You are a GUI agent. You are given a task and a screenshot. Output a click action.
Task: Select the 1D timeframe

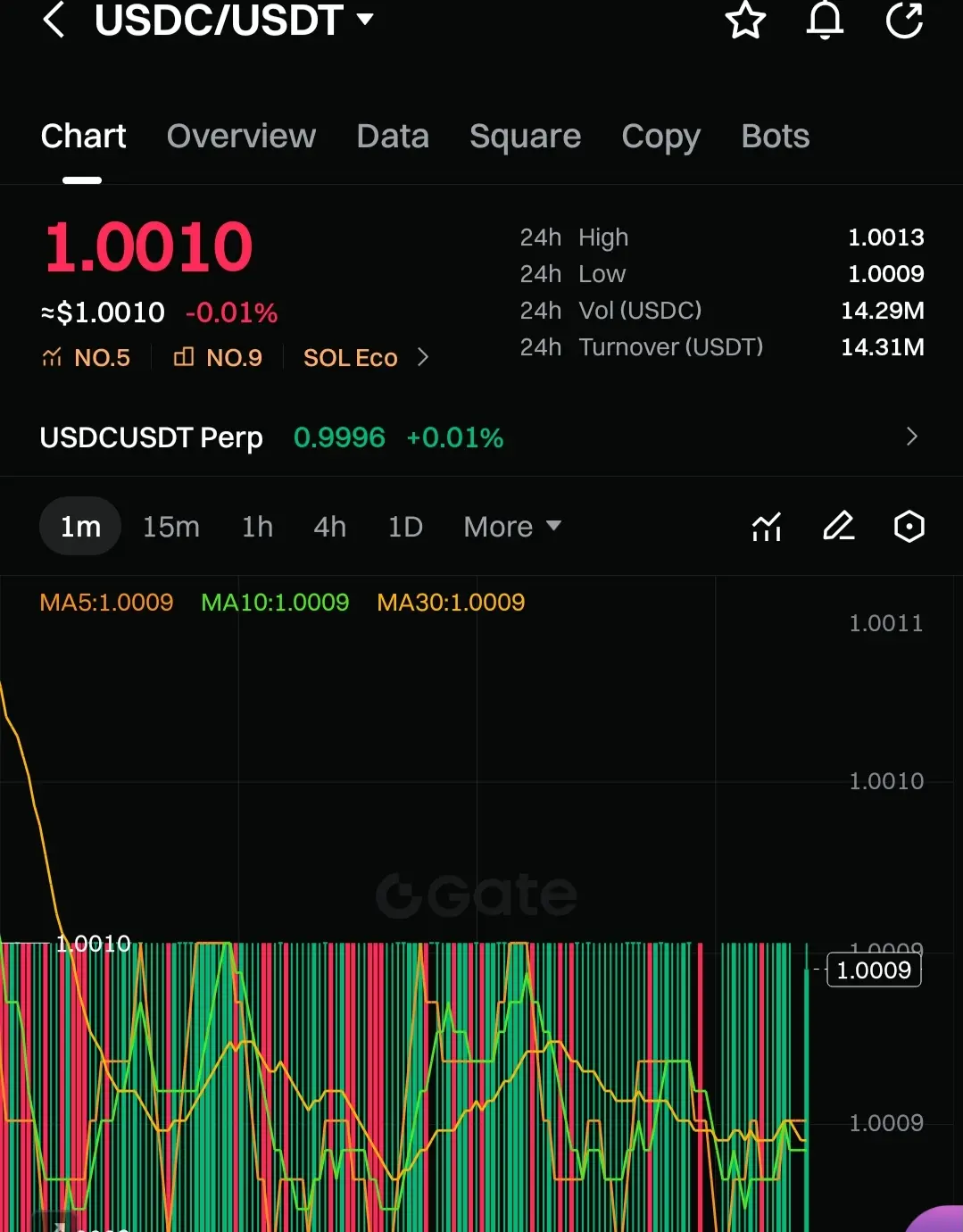click(405, 527)
